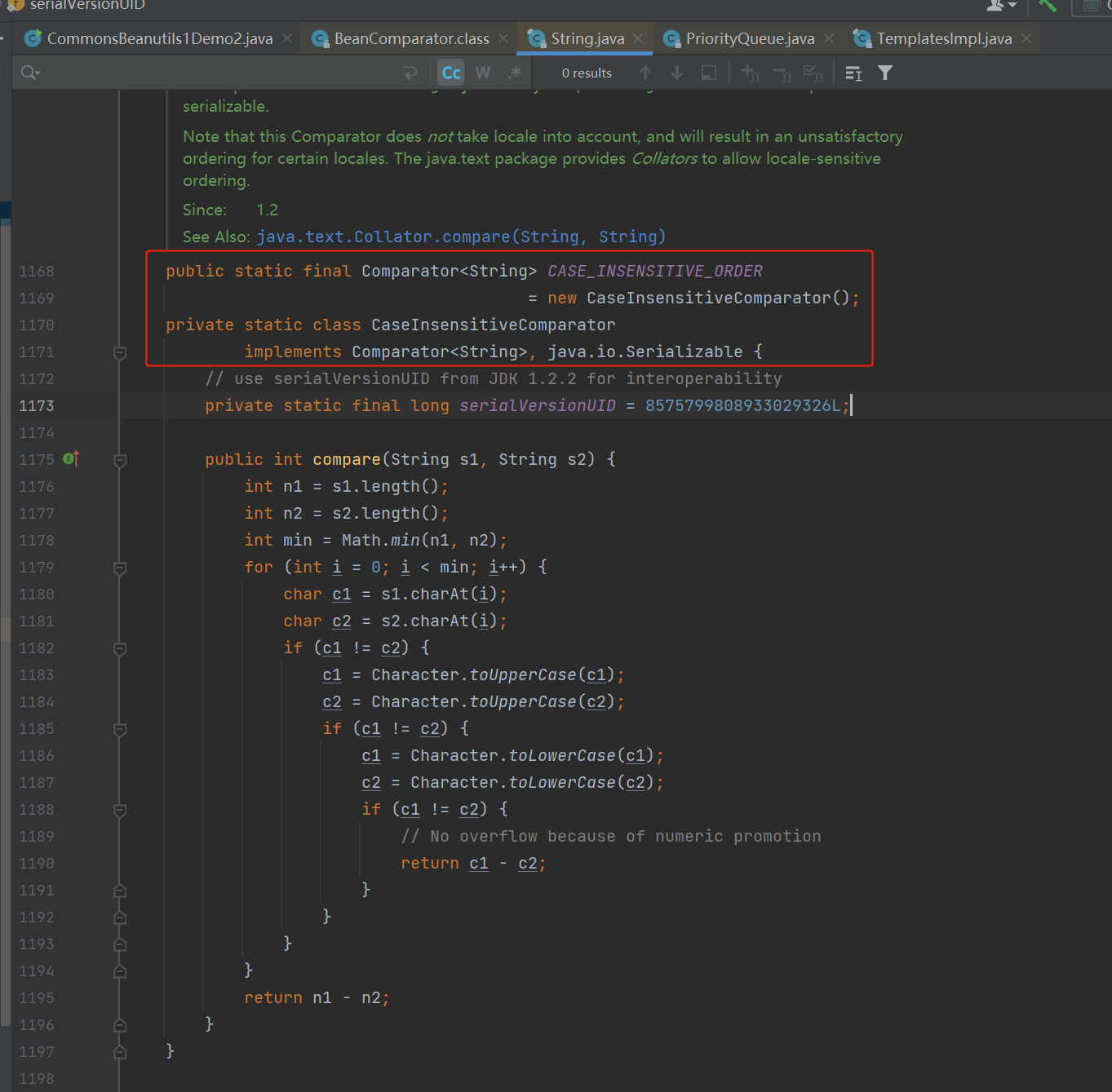This screenshot has height=1092, width=1112.
Task: Click s1.charAt(i) on line 1180
Action: coord(439,594)
